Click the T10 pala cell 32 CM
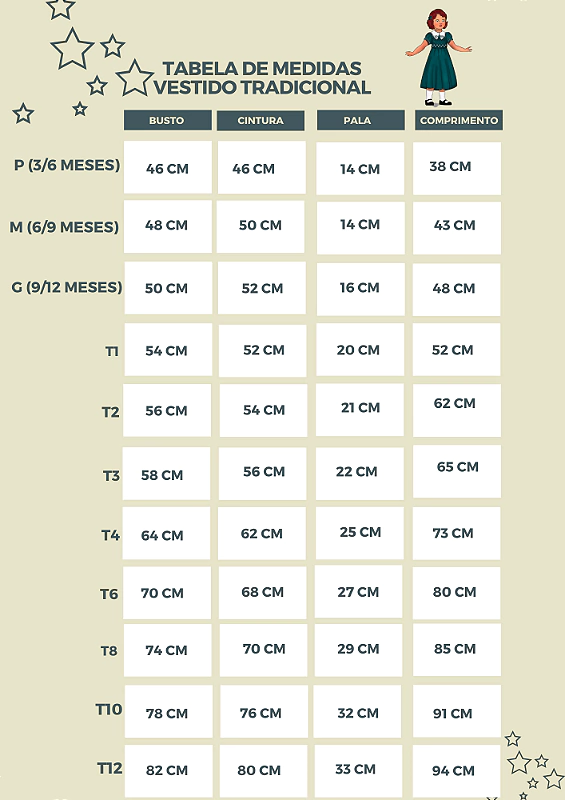The height and width of the screenshot is (800, 565). [x=357, y=712]
